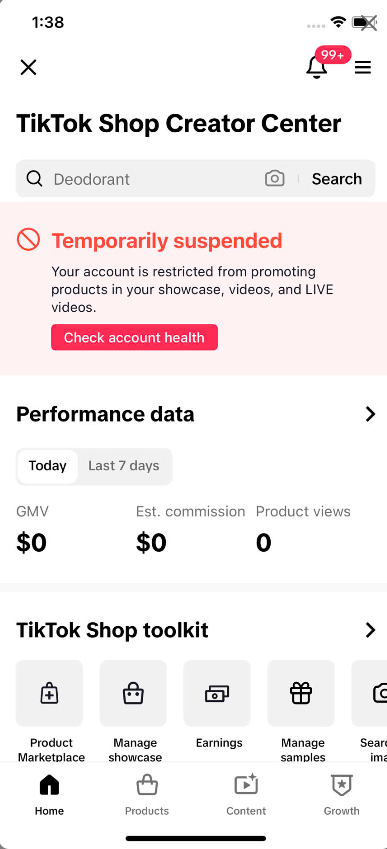Expand Performance data with chevron arrow
Image resolution: width=387 pixels, height=849 pixels.
370,414
